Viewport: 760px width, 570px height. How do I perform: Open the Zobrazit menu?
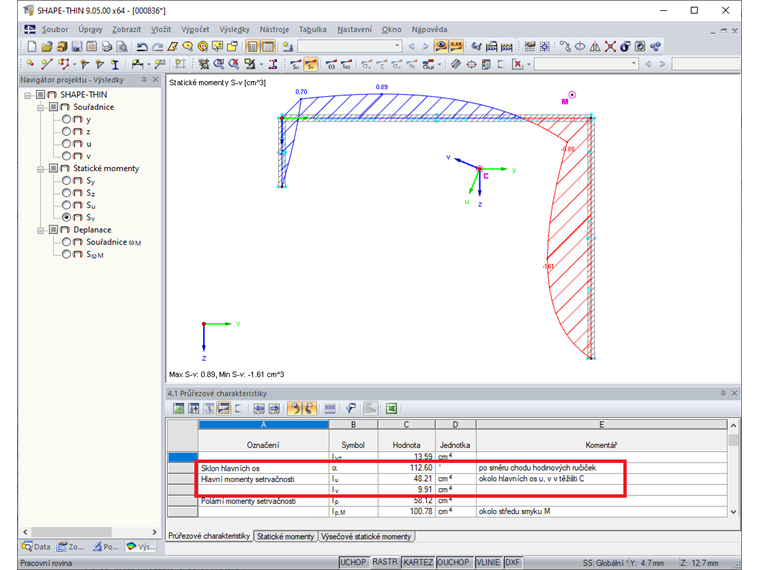pyautogui.click(x=127, y=30)
